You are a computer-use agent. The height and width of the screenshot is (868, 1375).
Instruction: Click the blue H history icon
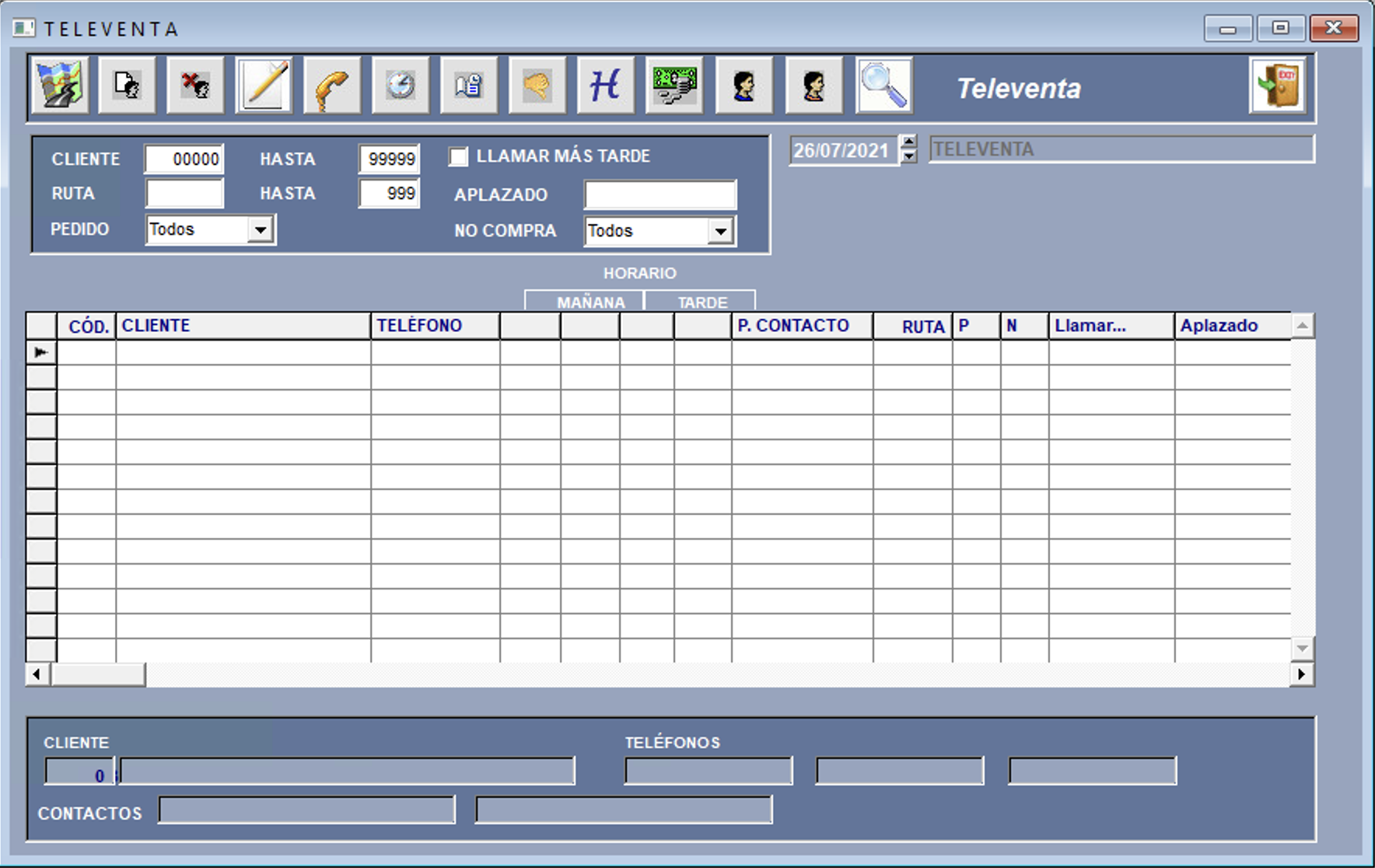point(606,86)
